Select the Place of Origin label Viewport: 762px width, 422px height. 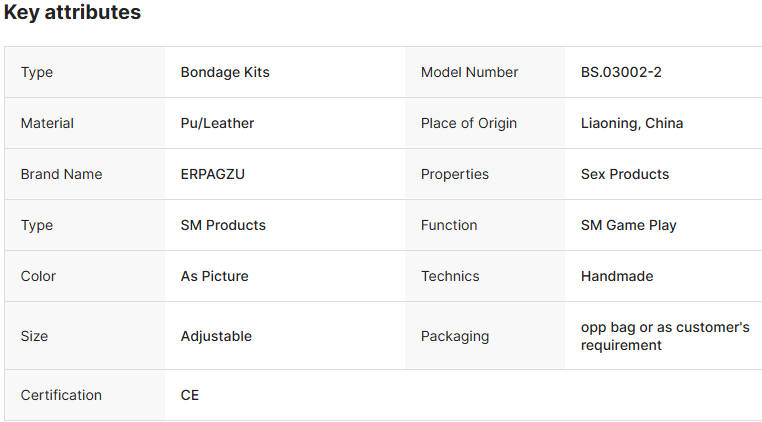pos(469,123)
